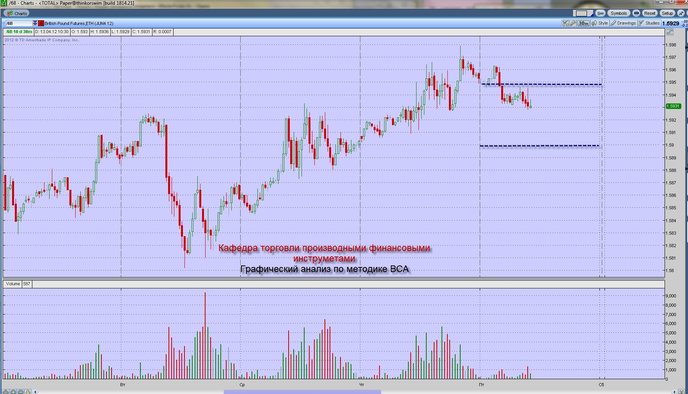
Task: Click the scale icon atop the price axis
Action: [670, 32]
